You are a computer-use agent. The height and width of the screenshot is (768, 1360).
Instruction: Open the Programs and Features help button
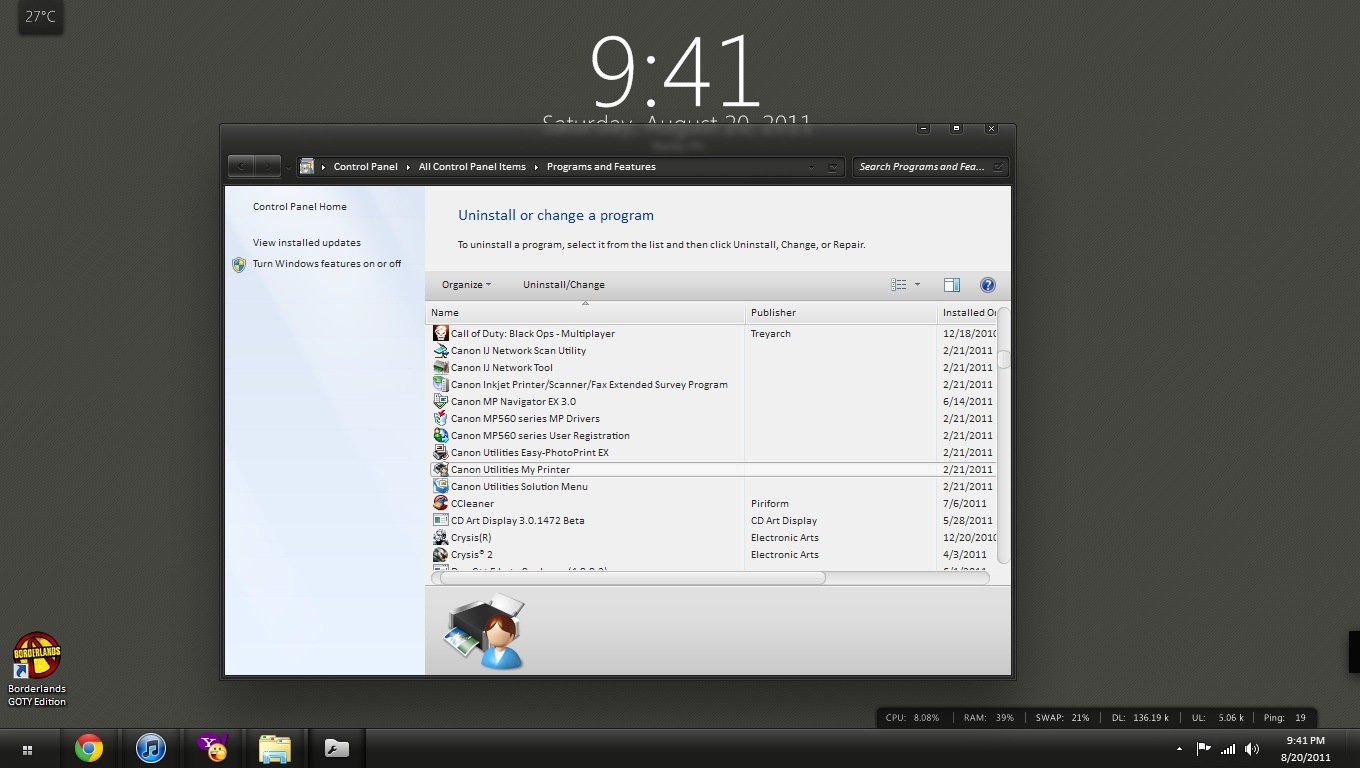pyautogui.click(x=987, y=285)
